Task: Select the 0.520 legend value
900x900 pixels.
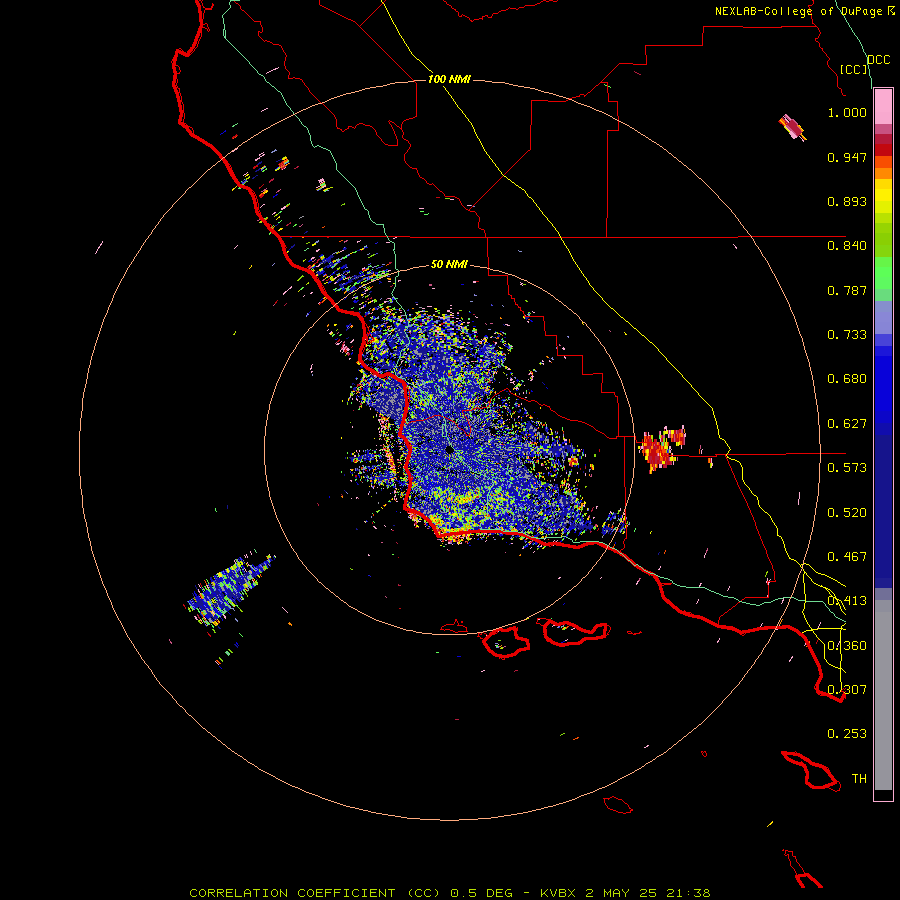Action: 847,513
